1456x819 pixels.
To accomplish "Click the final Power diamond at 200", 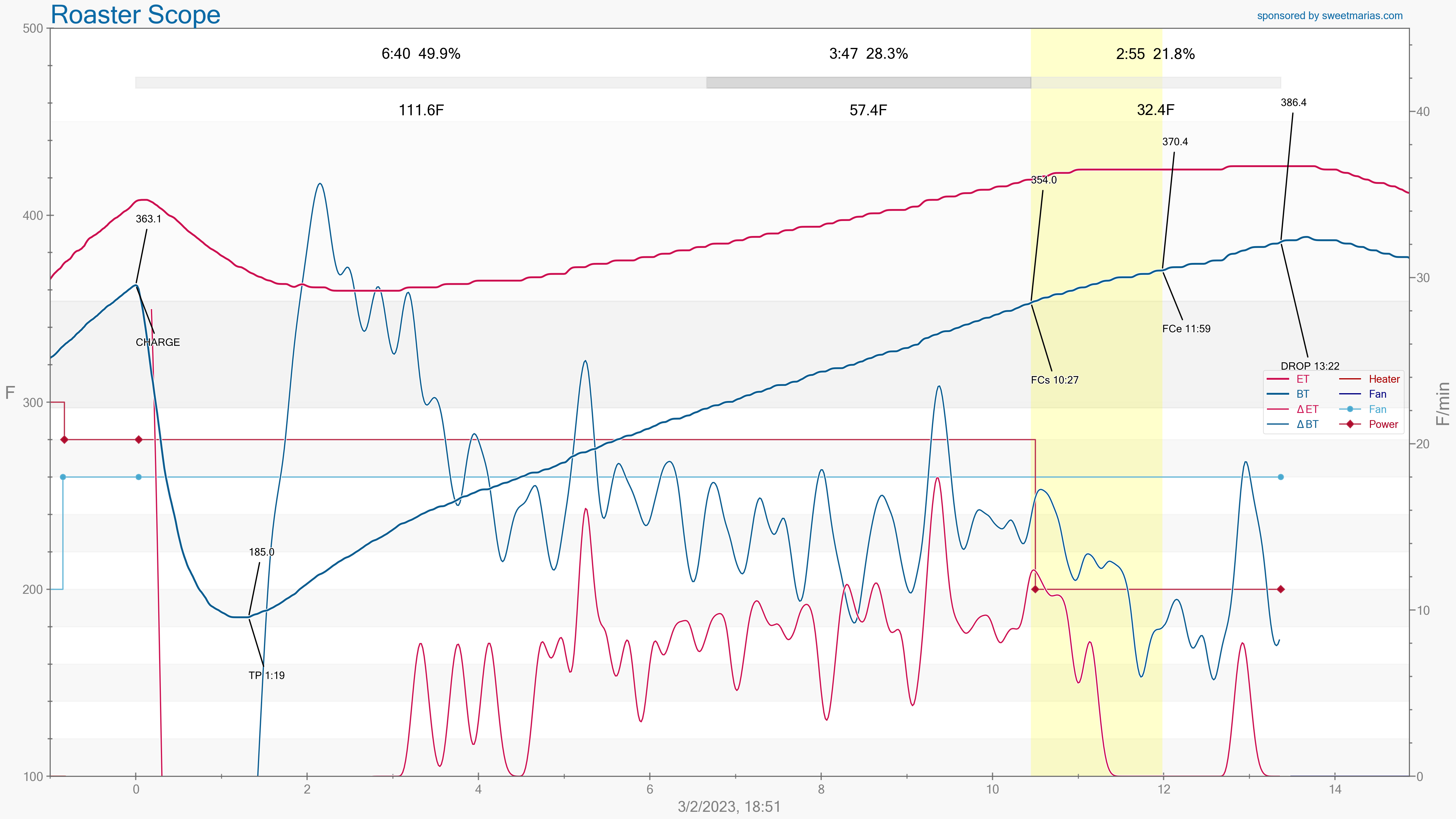I will point(1281,589).
